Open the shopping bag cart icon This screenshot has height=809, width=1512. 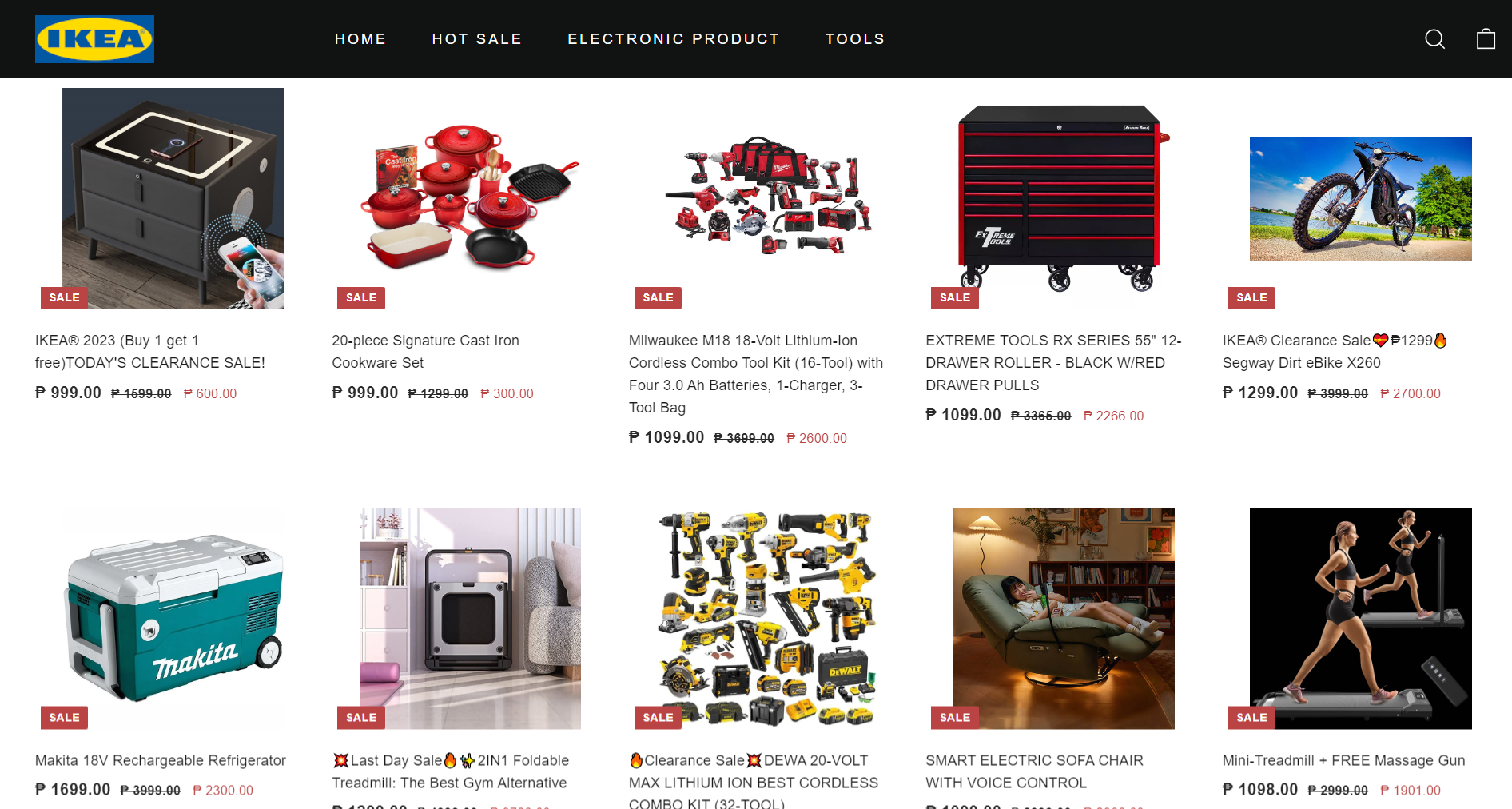pyautogui.click(x=1486, y=38)
